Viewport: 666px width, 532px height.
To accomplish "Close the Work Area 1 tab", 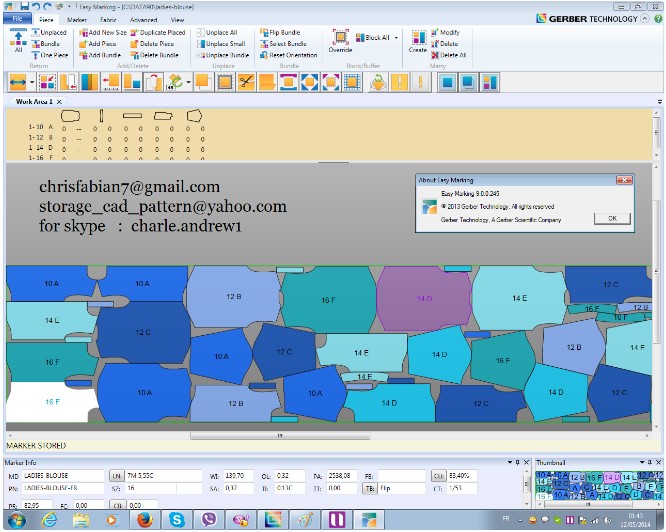I will [59, 102].
